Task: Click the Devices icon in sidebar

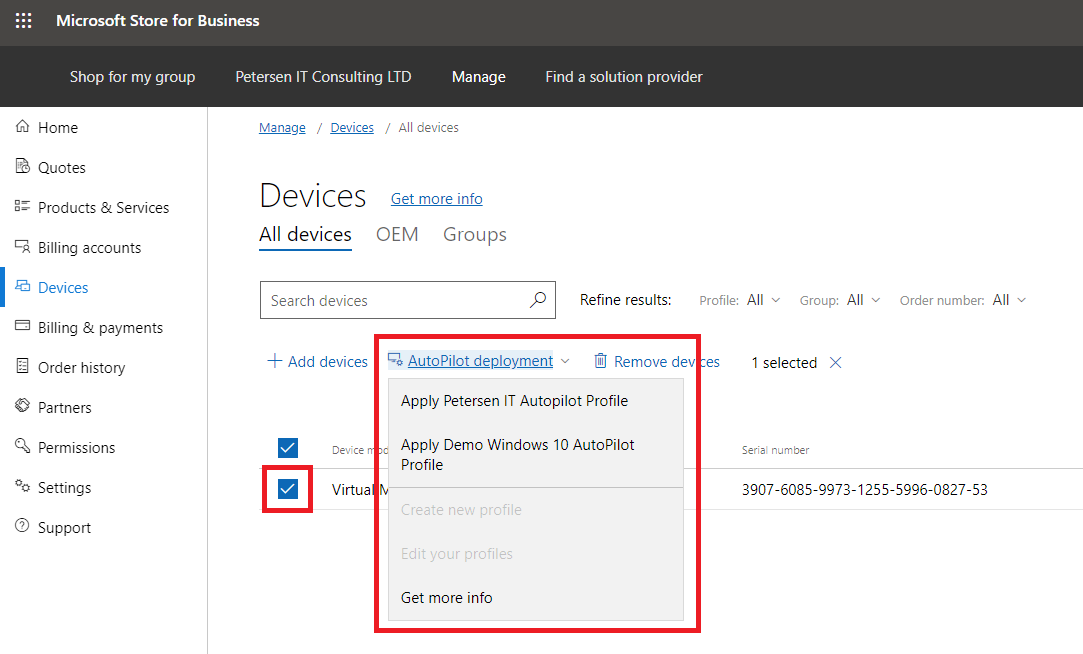Action: click(x=22, y=286)
